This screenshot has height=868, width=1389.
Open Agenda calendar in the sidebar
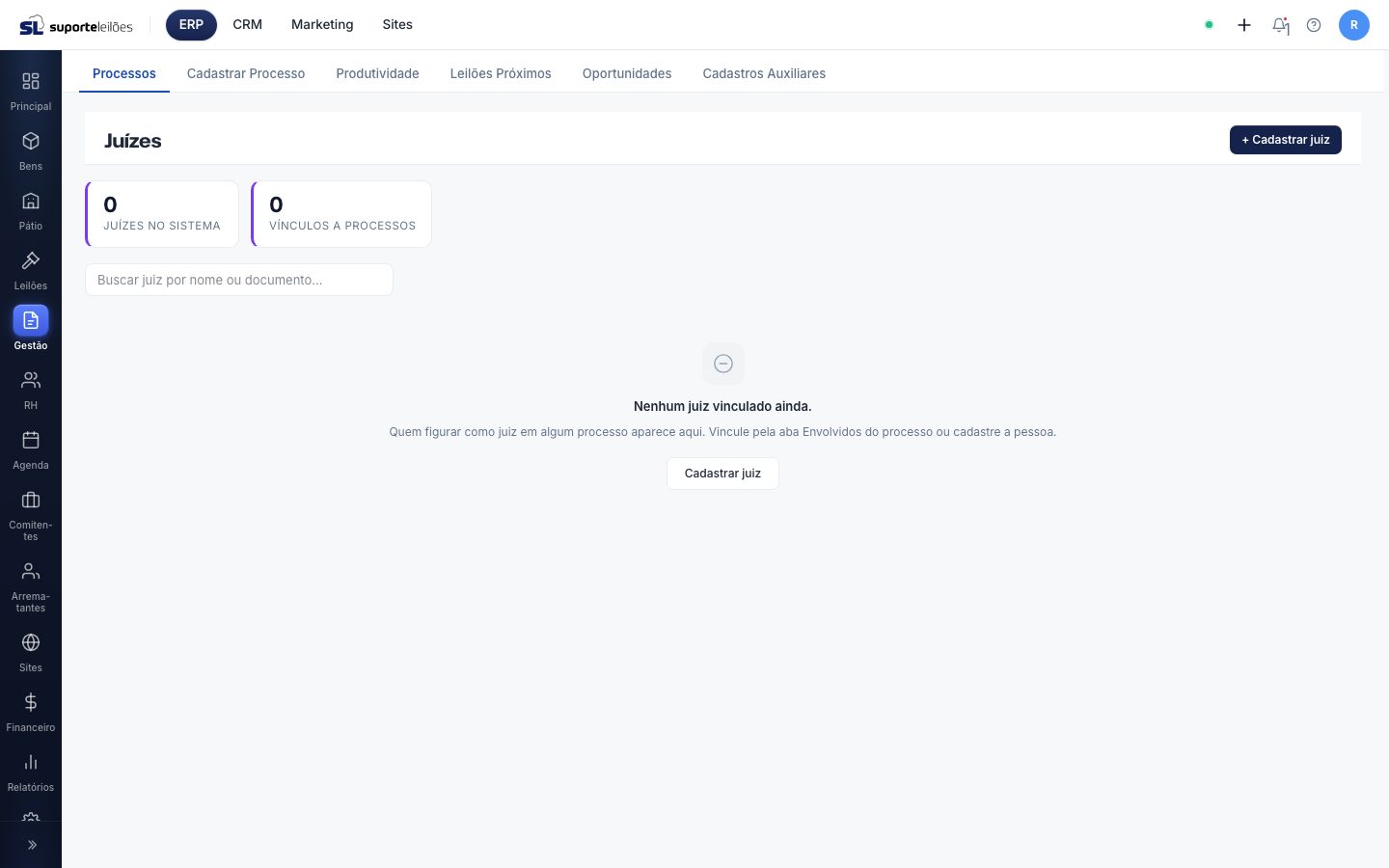pos(31,450)
